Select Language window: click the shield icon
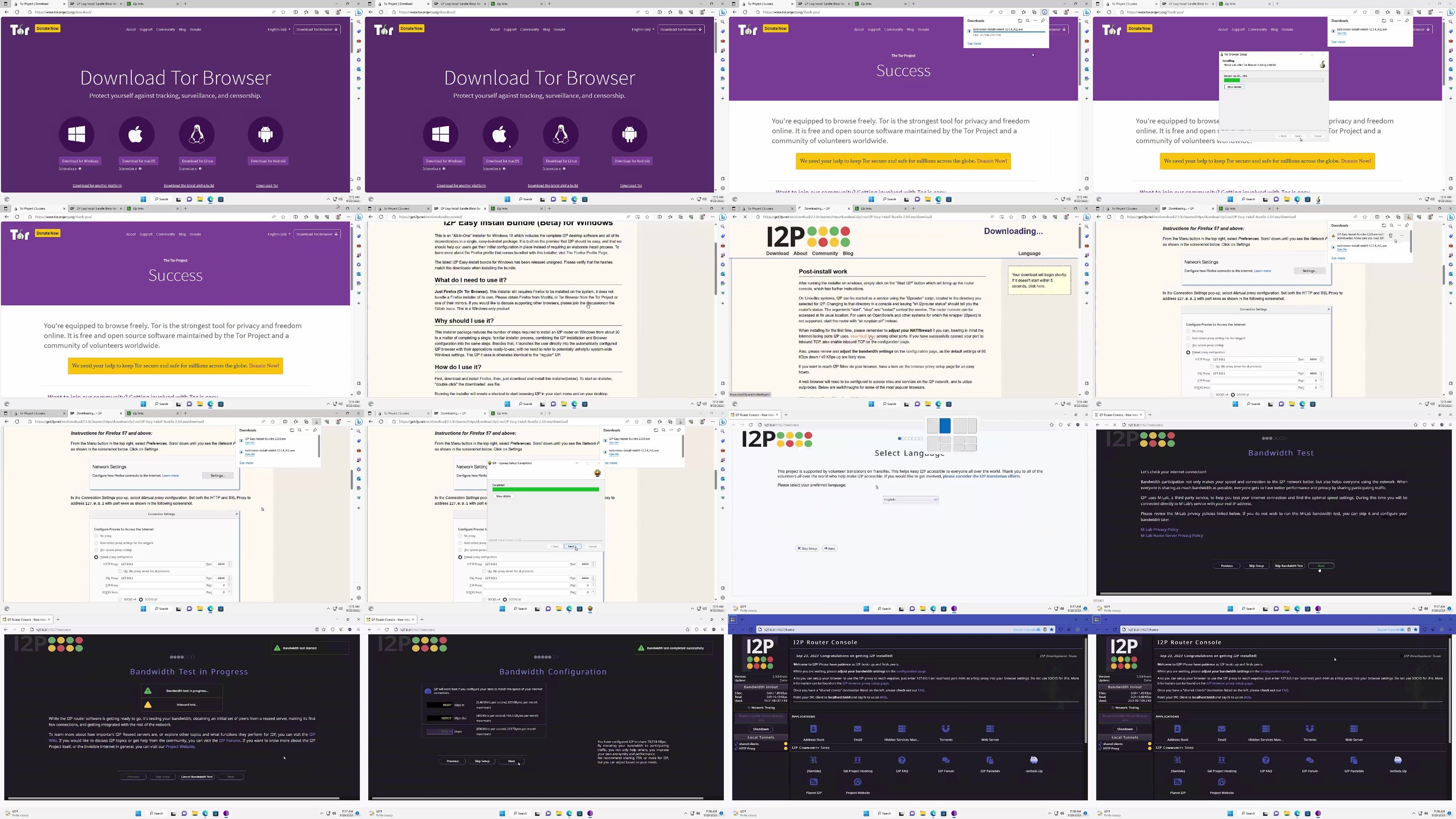 click(x=1060, y=425)
